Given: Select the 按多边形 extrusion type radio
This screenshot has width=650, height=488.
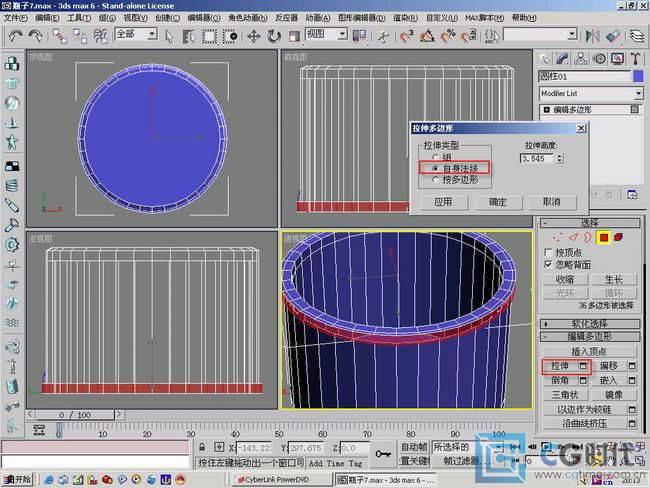Looking at the screenshot, I should (435, 180).
